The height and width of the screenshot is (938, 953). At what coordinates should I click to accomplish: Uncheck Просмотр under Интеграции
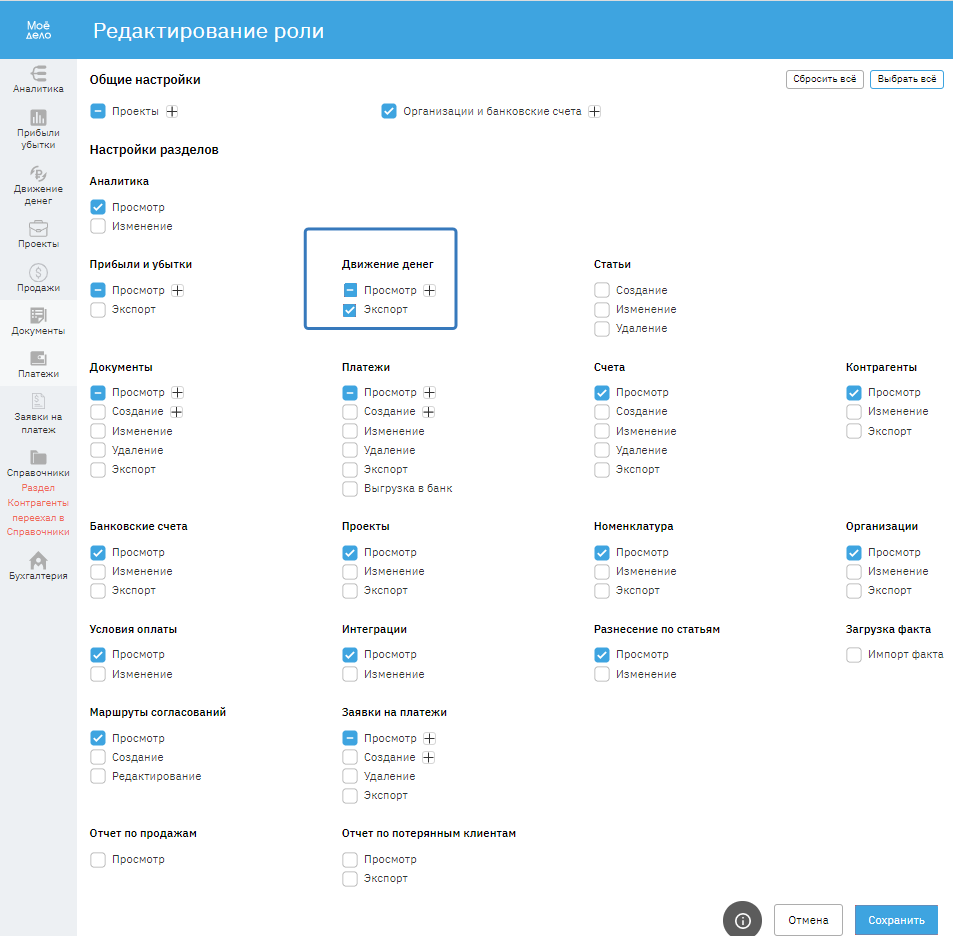(350, 655)
